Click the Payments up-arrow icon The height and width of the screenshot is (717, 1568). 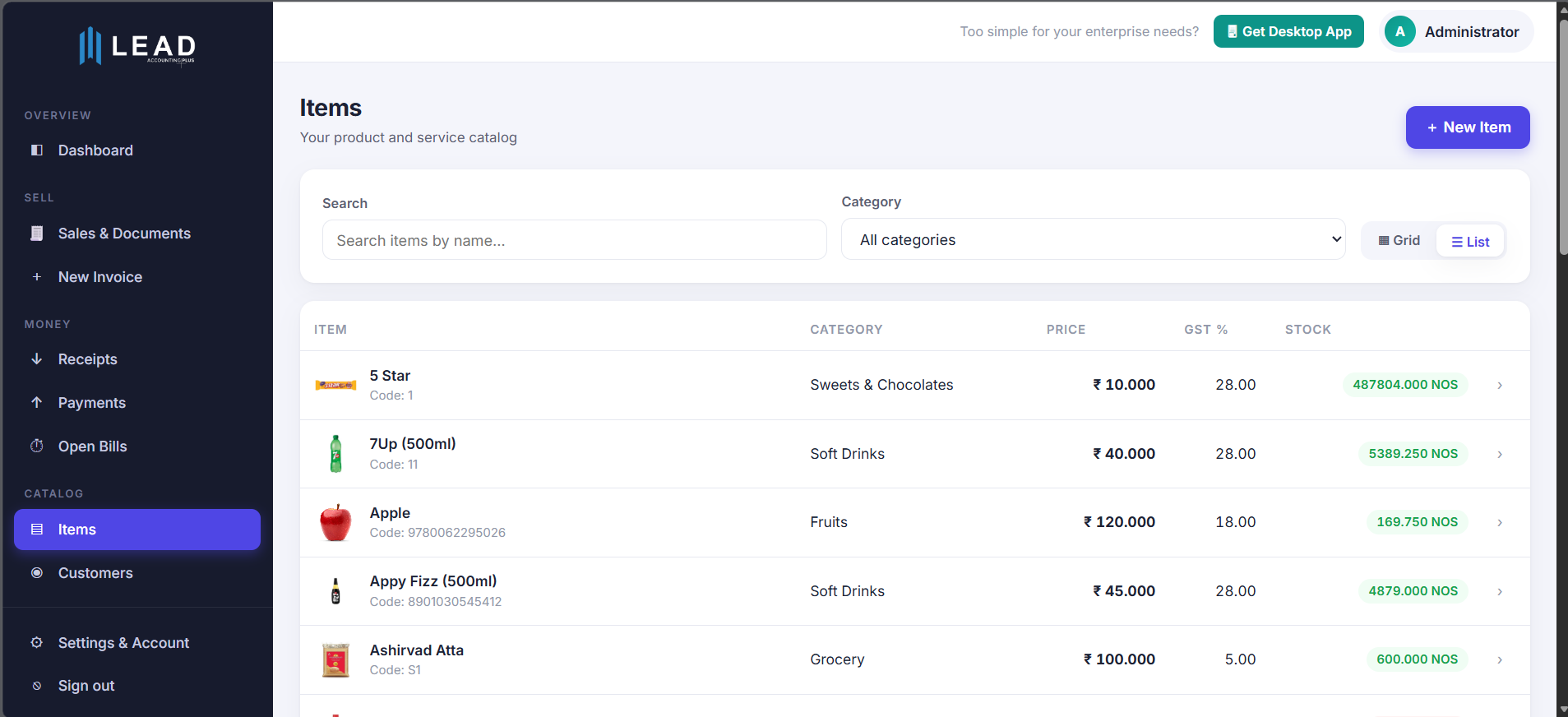37,403
